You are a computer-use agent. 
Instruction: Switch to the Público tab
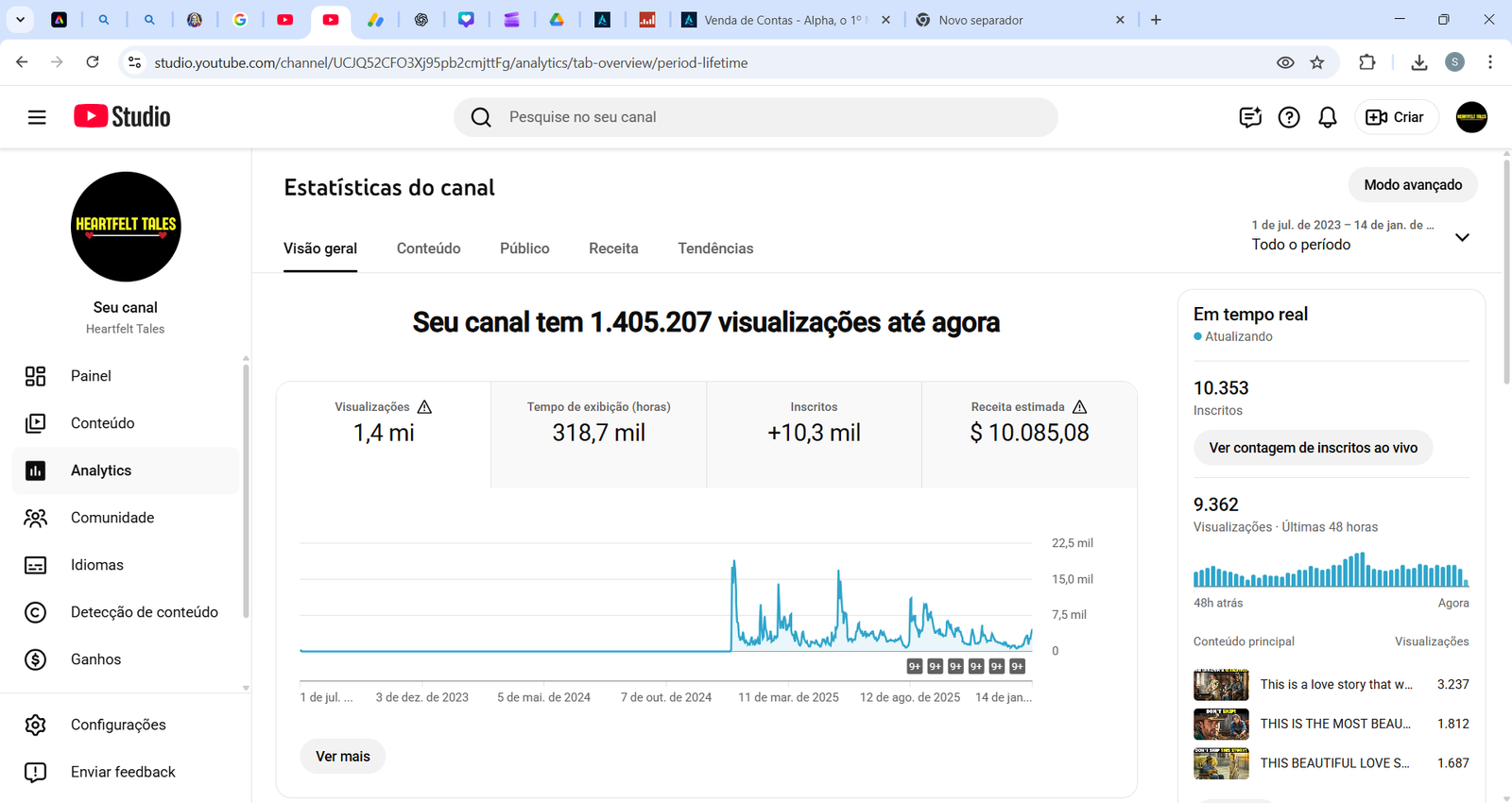point(524,248)
